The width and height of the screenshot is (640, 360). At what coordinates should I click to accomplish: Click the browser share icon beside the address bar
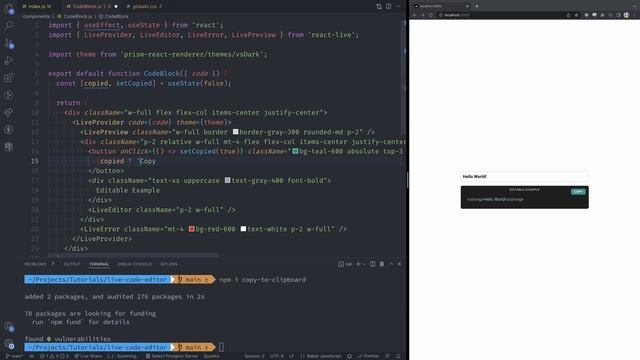[568, 15]
